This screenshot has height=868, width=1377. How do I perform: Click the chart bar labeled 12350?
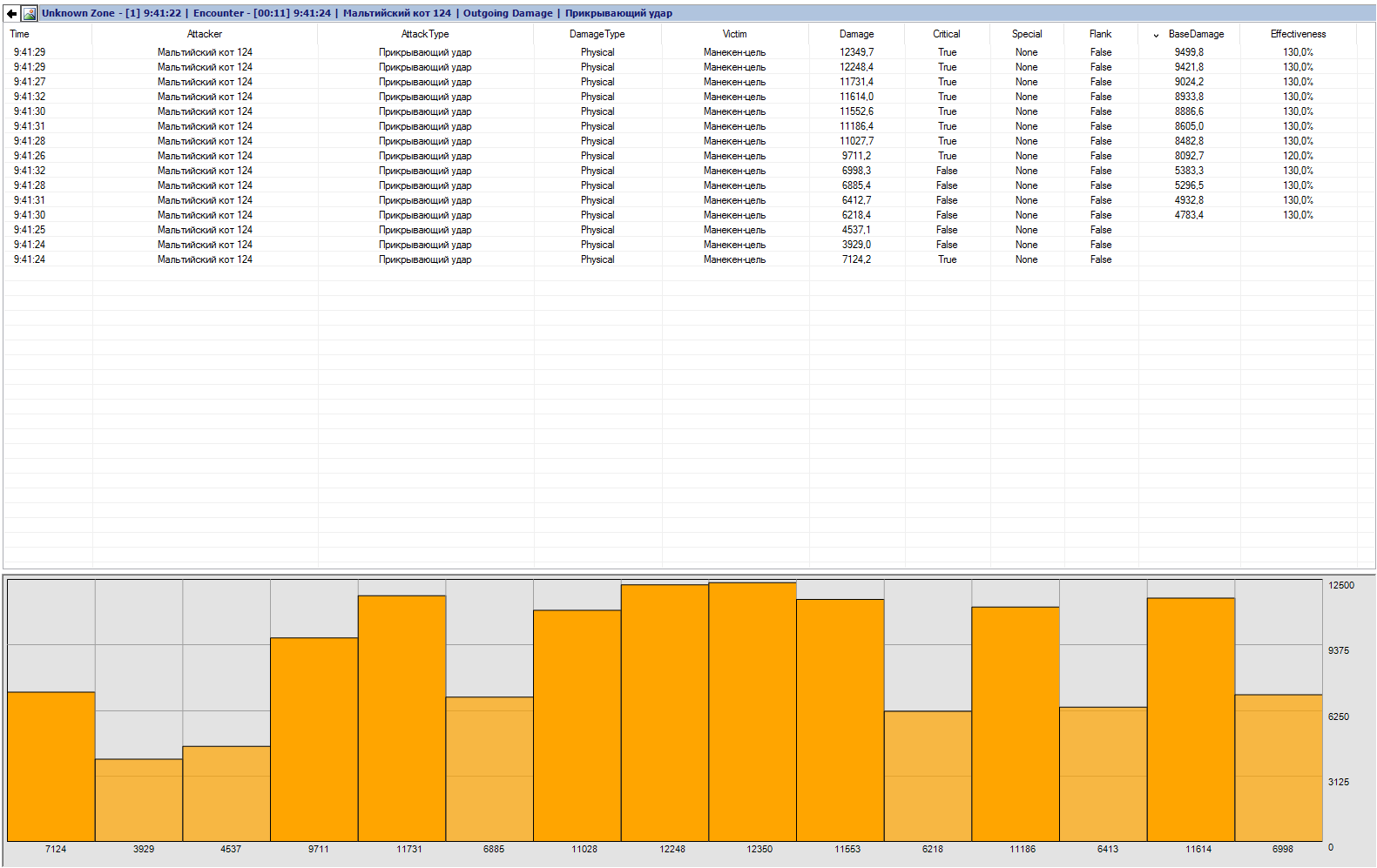[753, 711]
